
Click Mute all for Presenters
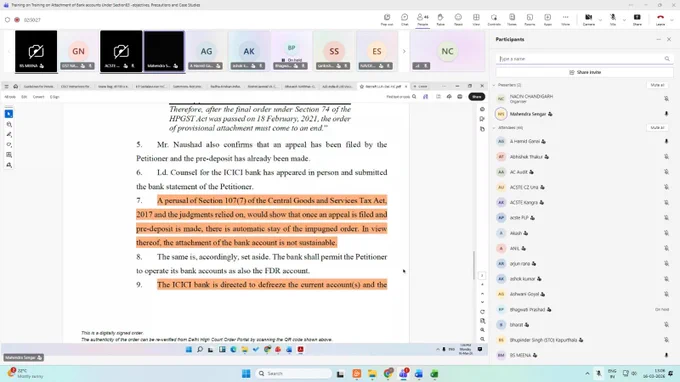657,85
